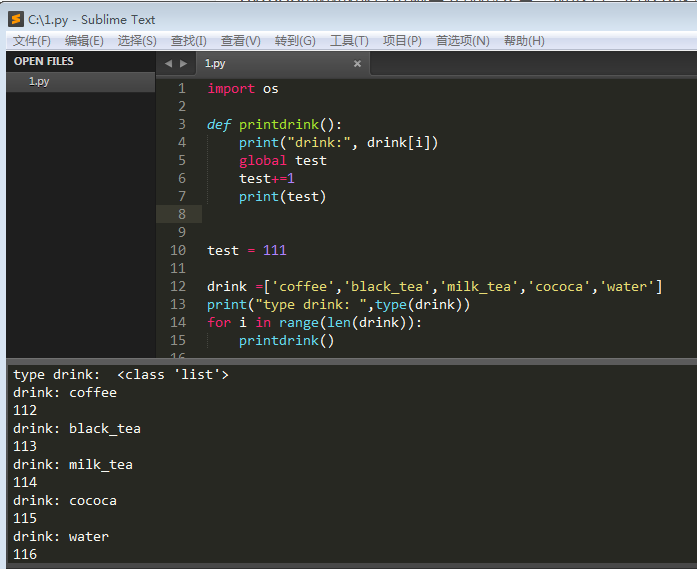Image resolution: width=697 pixels, height=569 pixels.
Task: Open the 帮助(H) menu
Action: (x=524, y=41)
